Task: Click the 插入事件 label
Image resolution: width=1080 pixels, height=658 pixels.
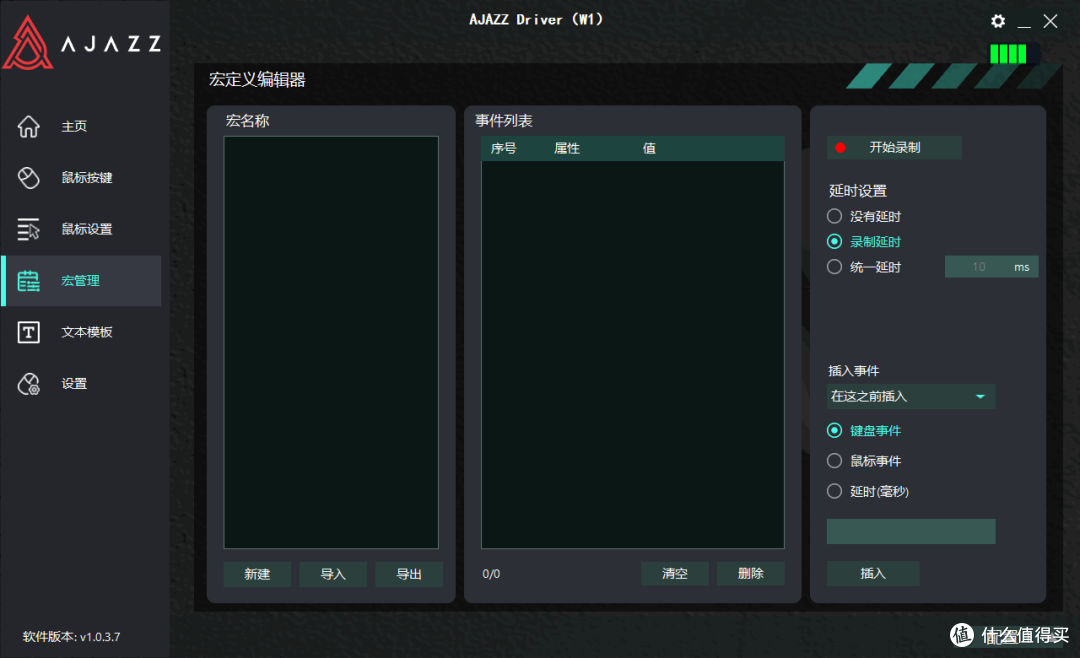Action: click(853, 371)
